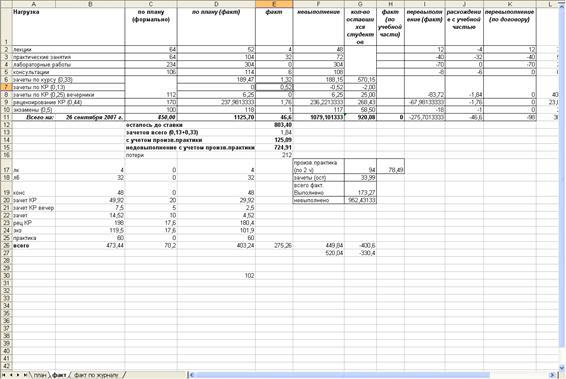
Task: Select column A header
Action: point(34,4)
